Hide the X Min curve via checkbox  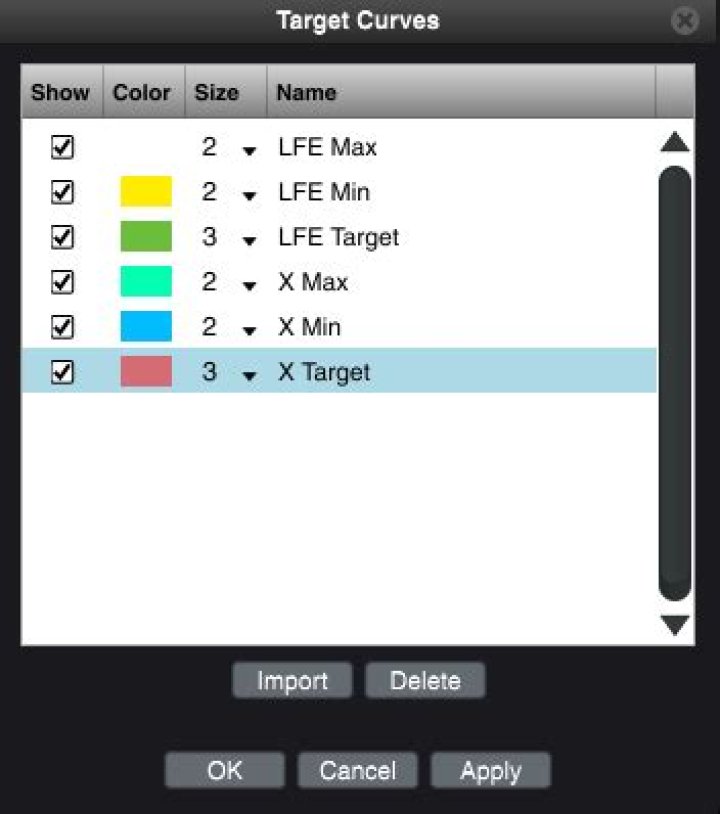[x=62, y=327]
